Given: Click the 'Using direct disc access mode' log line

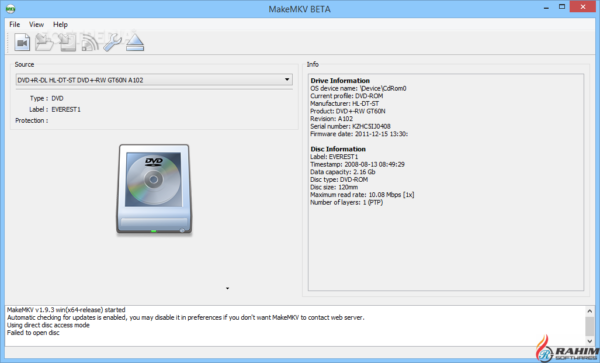Looking at the screenshot, I should 48,325.
